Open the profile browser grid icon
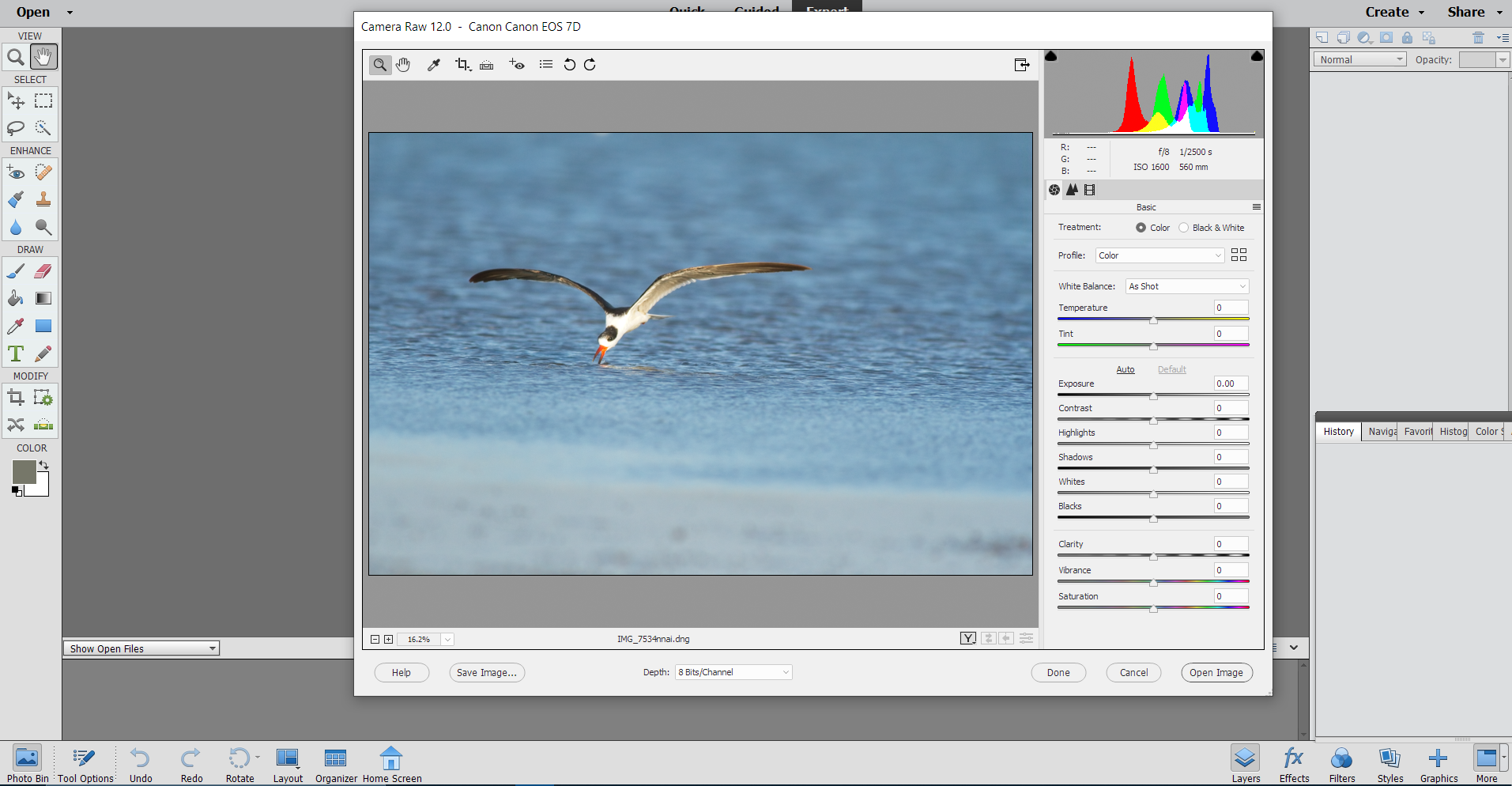 coord(1239,255)
